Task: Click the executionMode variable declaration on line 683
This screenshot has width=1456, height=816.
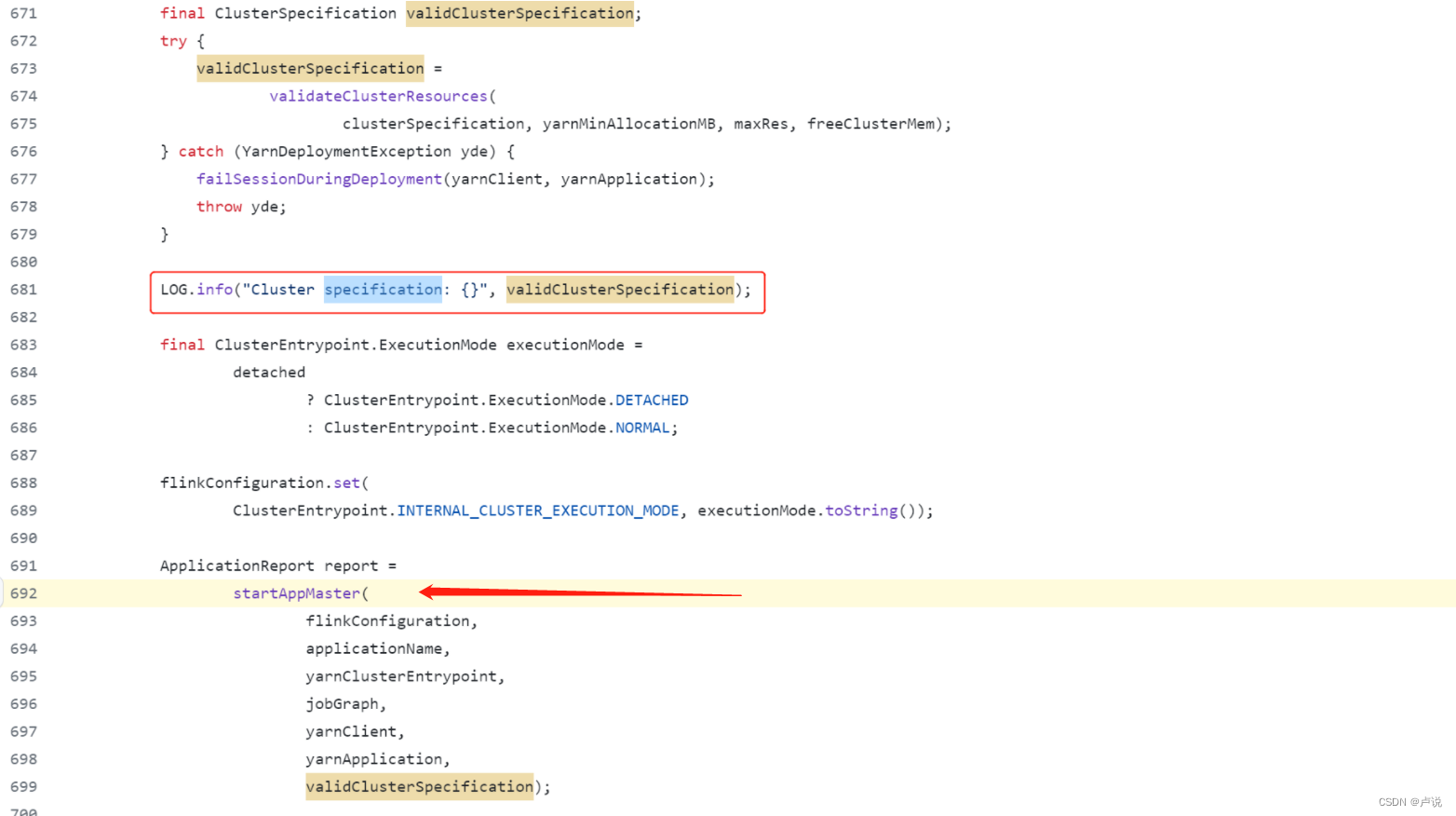Action: [x=565, y=345]
